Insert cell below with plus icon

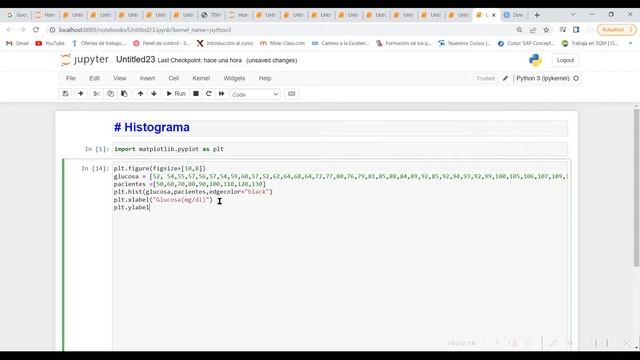click(81, 94)
